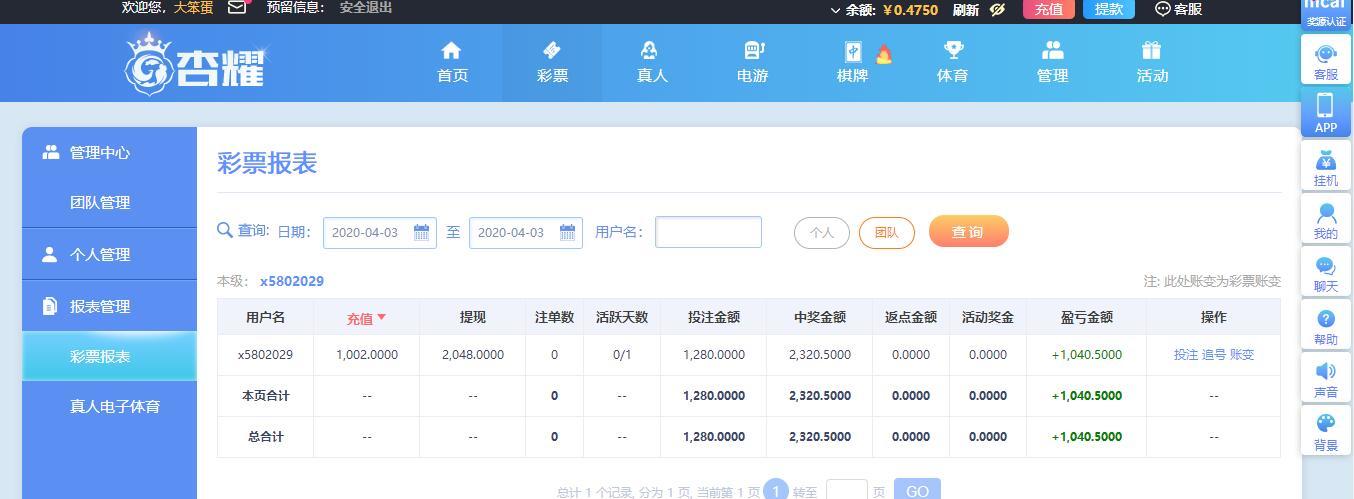Click the APP phone icon in sidebar
Image resolution: width=1354 pixels, height=499 pixels.
[x=1326, y=113]
